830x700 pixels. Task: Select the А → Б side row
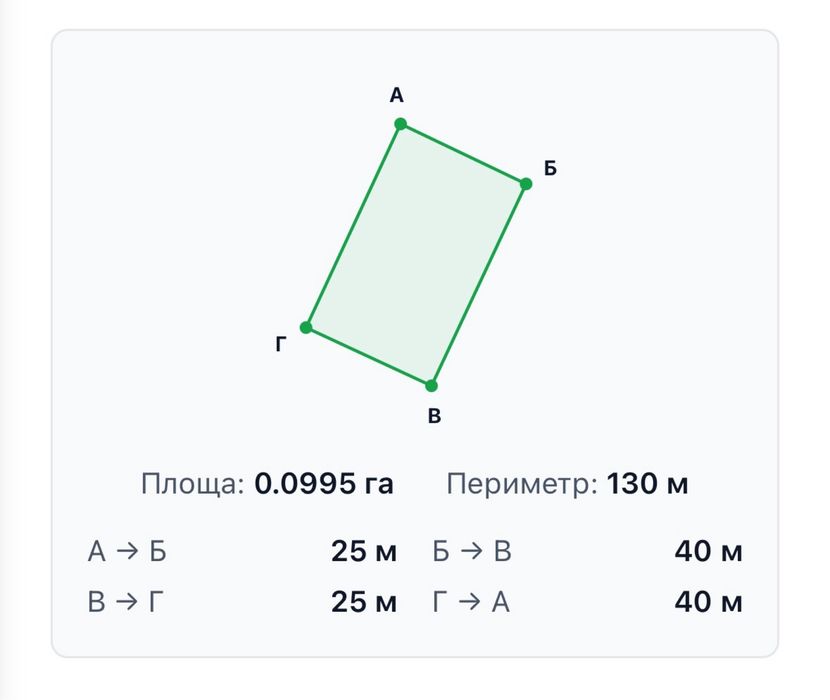(x=242, y=551)
